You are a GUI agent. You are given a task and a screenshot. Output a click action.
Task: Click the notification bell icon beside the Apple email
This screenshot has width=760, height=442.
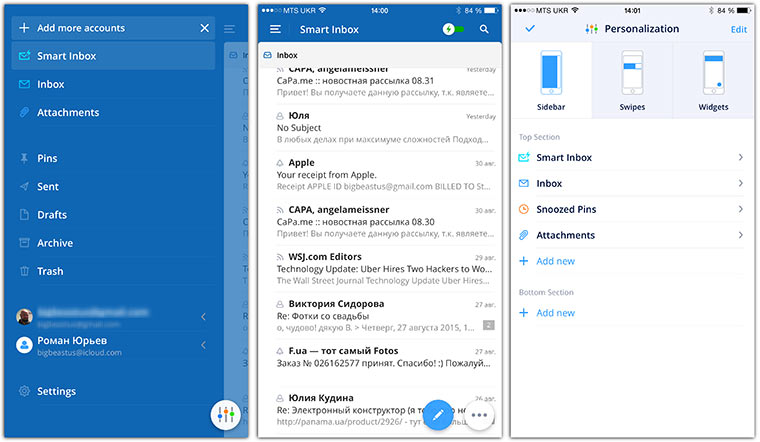pyautogui.click(x=280, y=163)
